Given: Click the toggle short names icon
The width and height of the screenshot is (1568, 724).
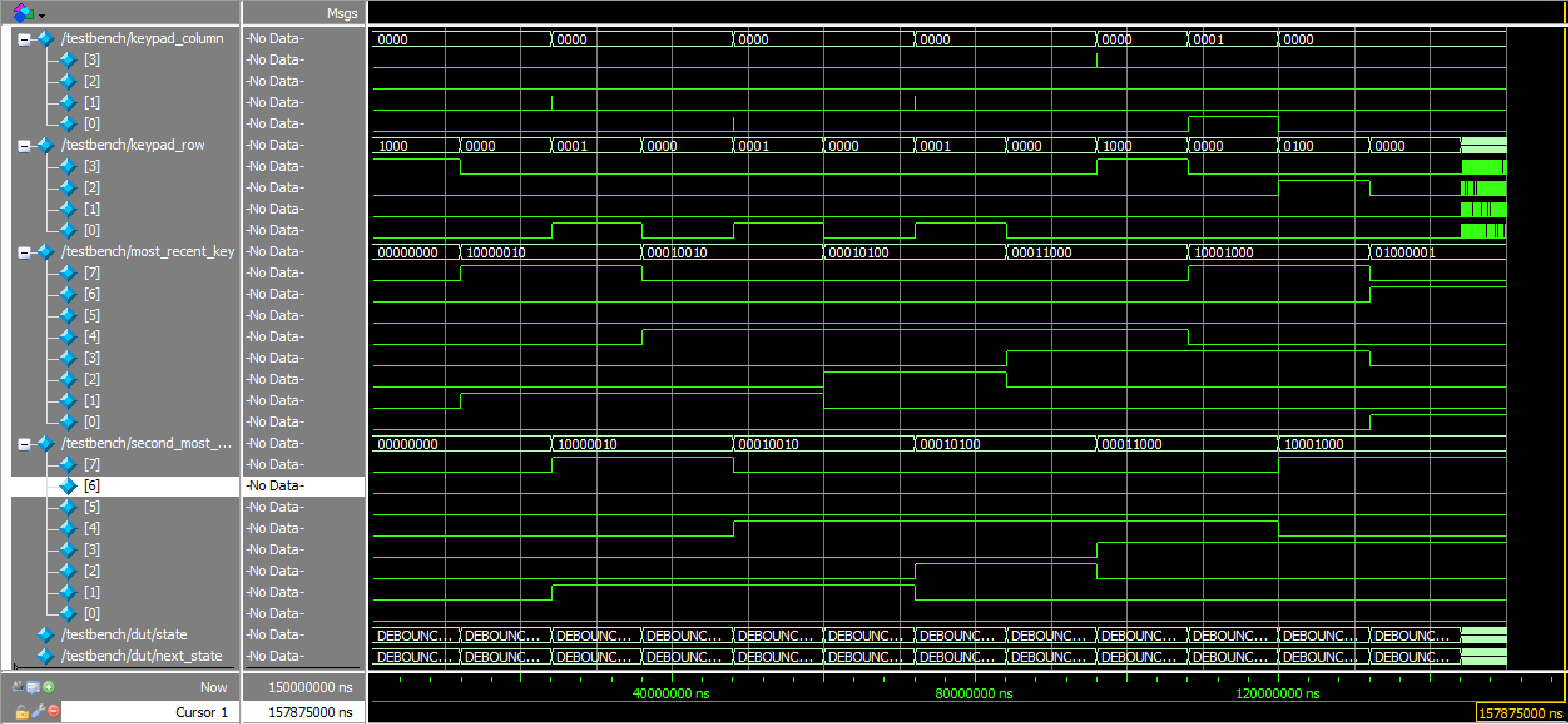Looking at the screenshot, I should pyautogui.click(x=18, y=687).
